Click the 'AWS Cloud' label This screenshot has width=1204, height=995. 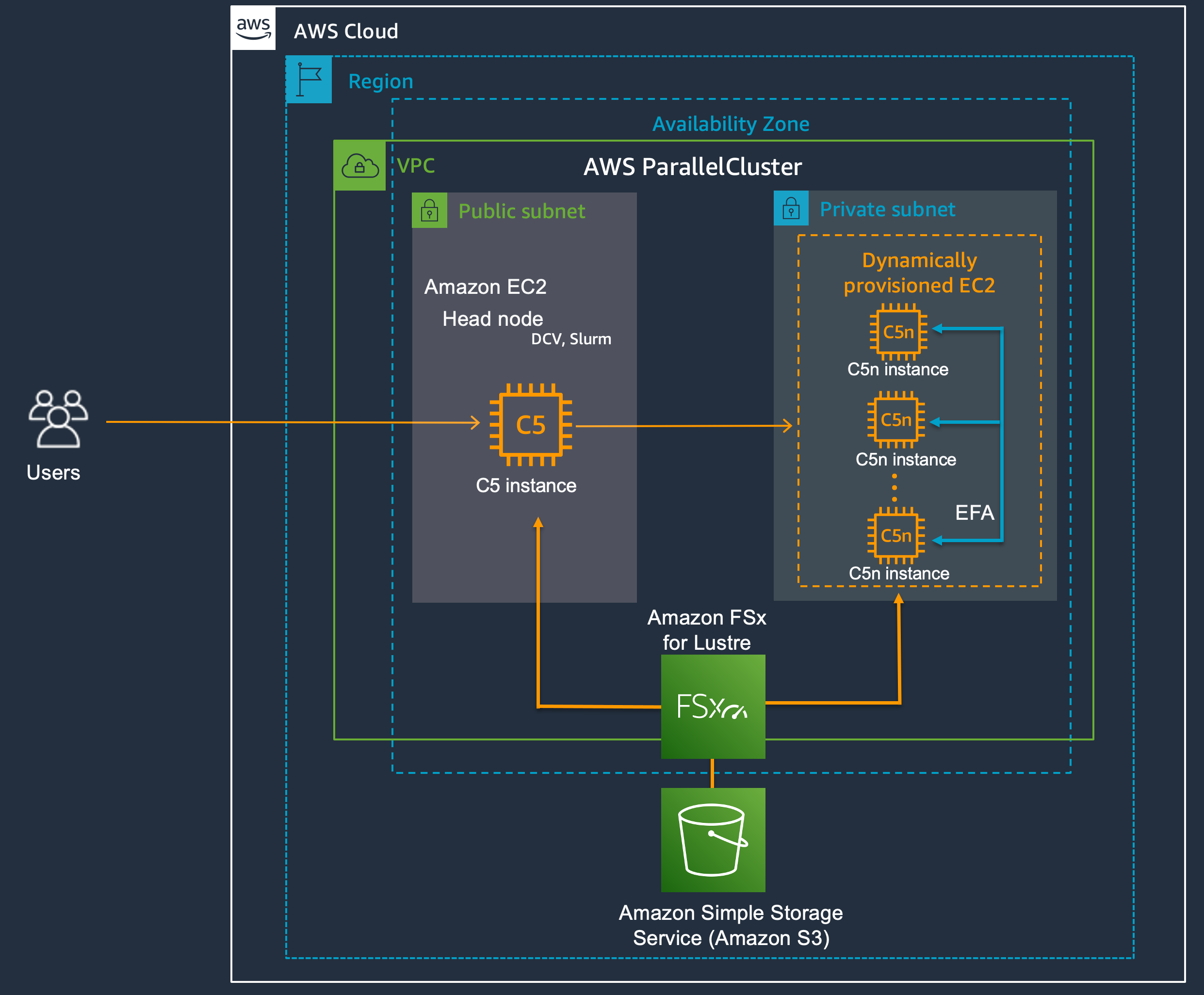click(x=346, y=31)
